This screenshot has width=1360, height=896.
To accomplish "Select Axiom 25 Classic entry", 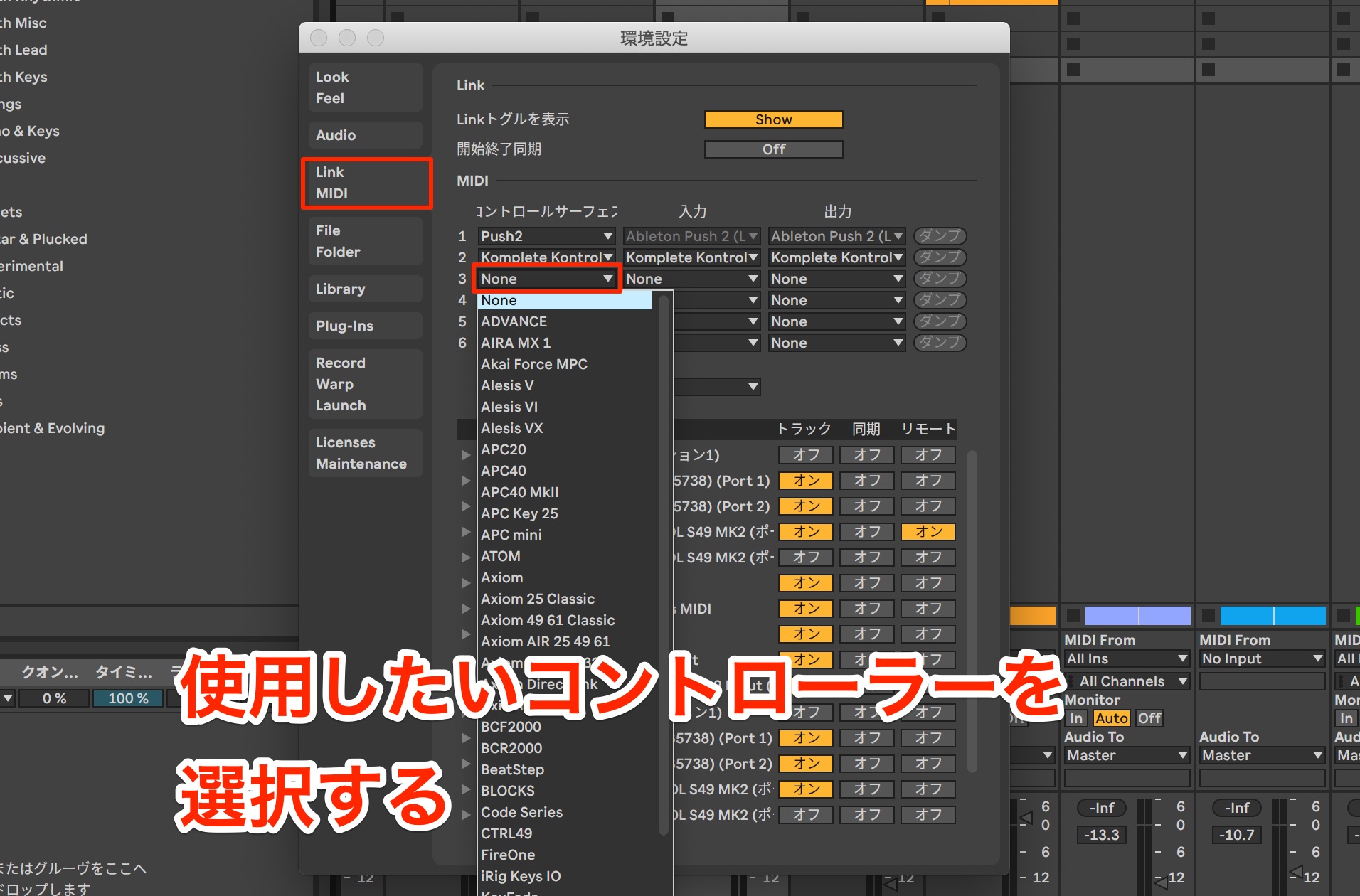I will [565, 599].
